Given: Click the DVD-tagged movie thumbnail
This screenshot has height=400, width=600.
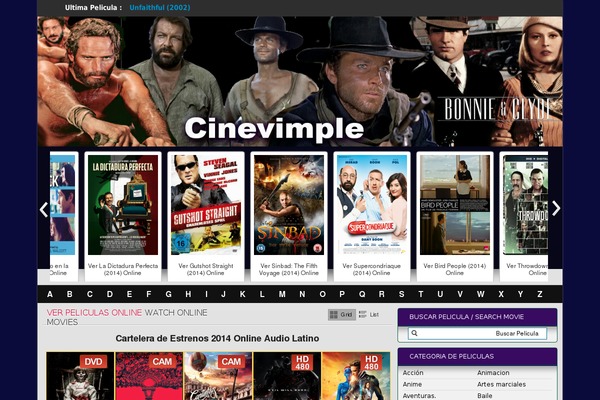Looking at the screenshot, I should coord(80,376).
